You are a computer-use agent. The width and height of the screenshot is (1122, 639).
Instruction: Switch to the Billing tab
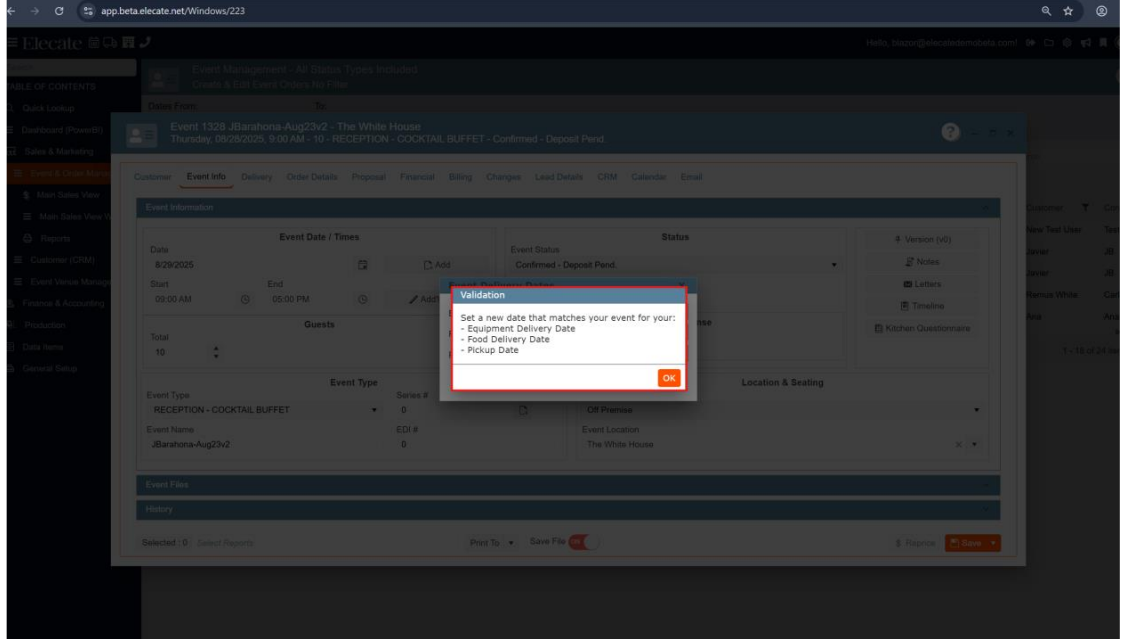460,177
